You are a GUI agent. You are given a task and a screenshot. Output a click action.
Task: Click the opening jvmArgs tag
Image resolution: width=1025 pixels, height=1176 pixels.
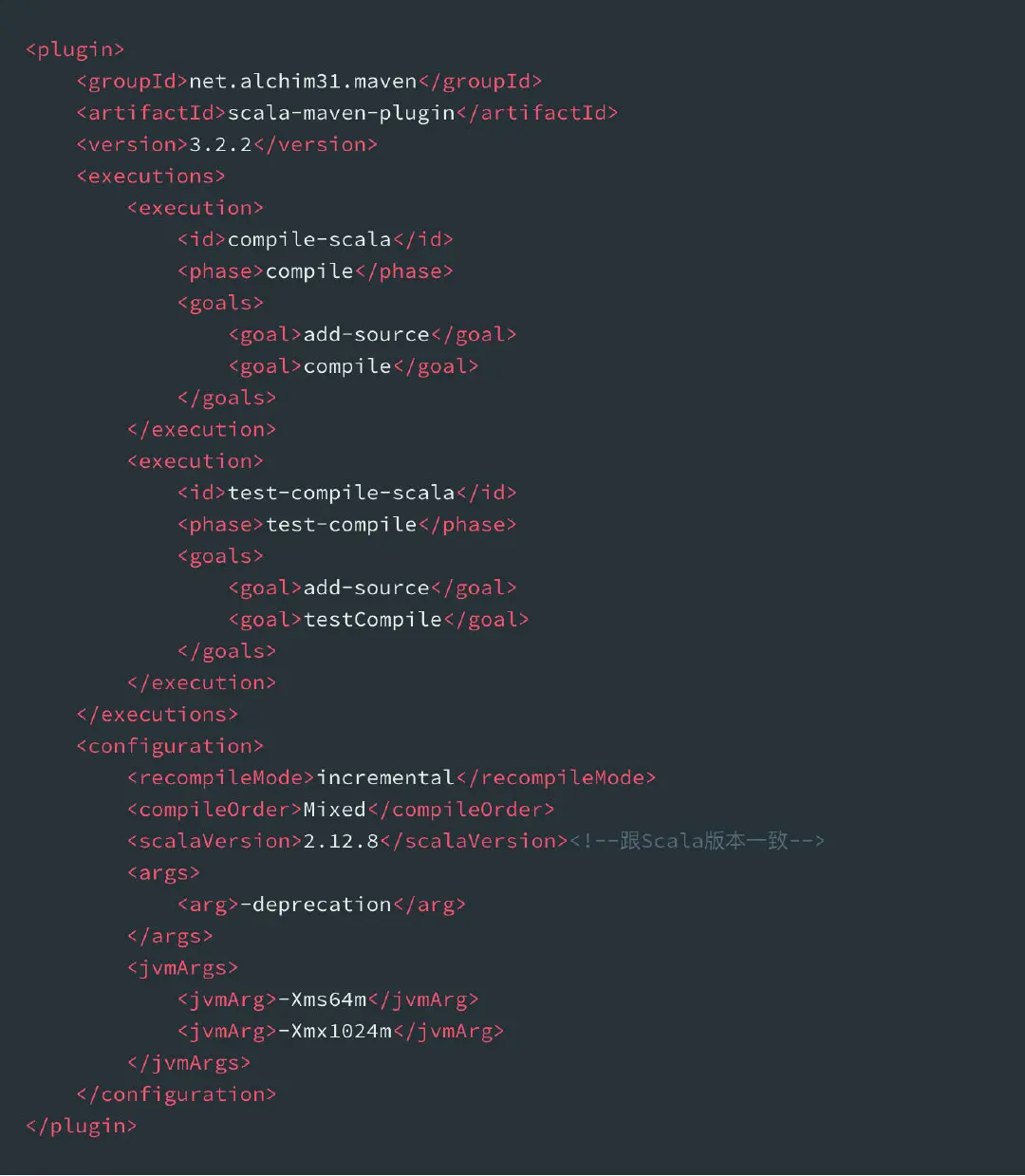(182, 968)
